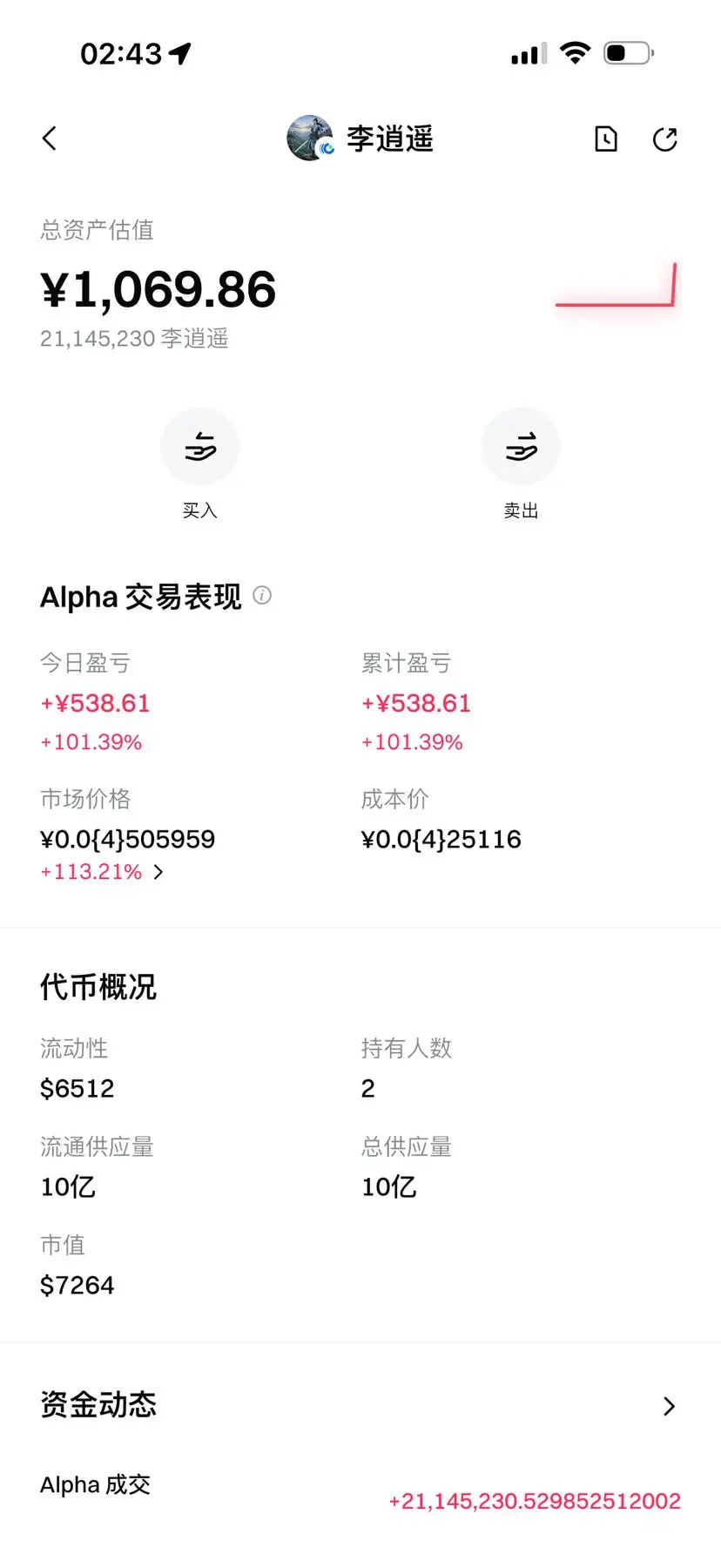
Task: Tap the 资金动态 heading
Action: 98,1404
